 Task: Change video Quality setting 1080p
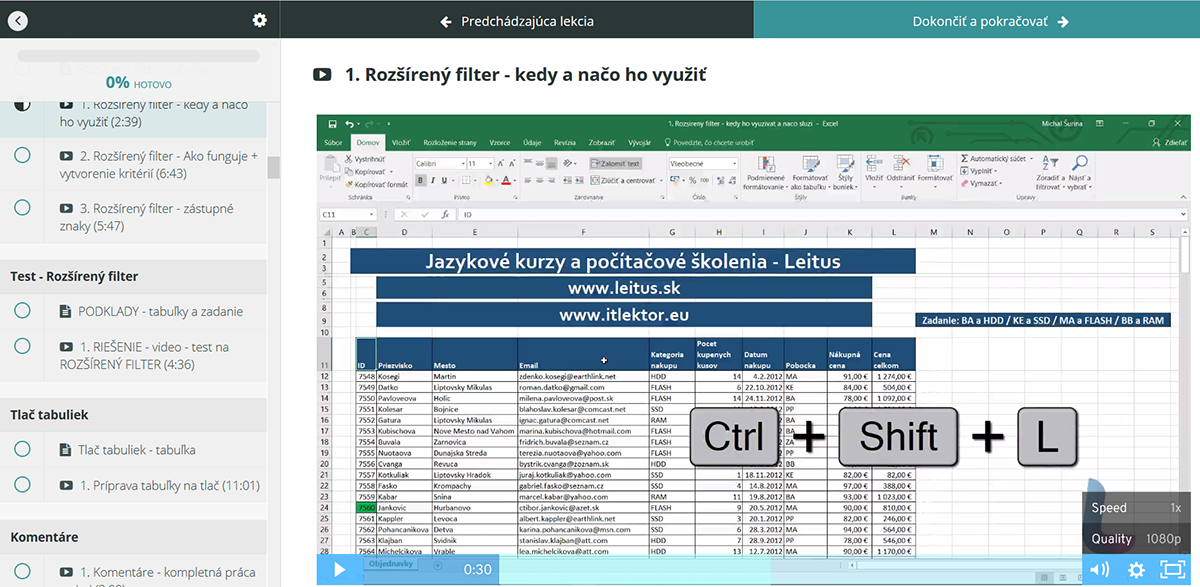(1136, 539)
